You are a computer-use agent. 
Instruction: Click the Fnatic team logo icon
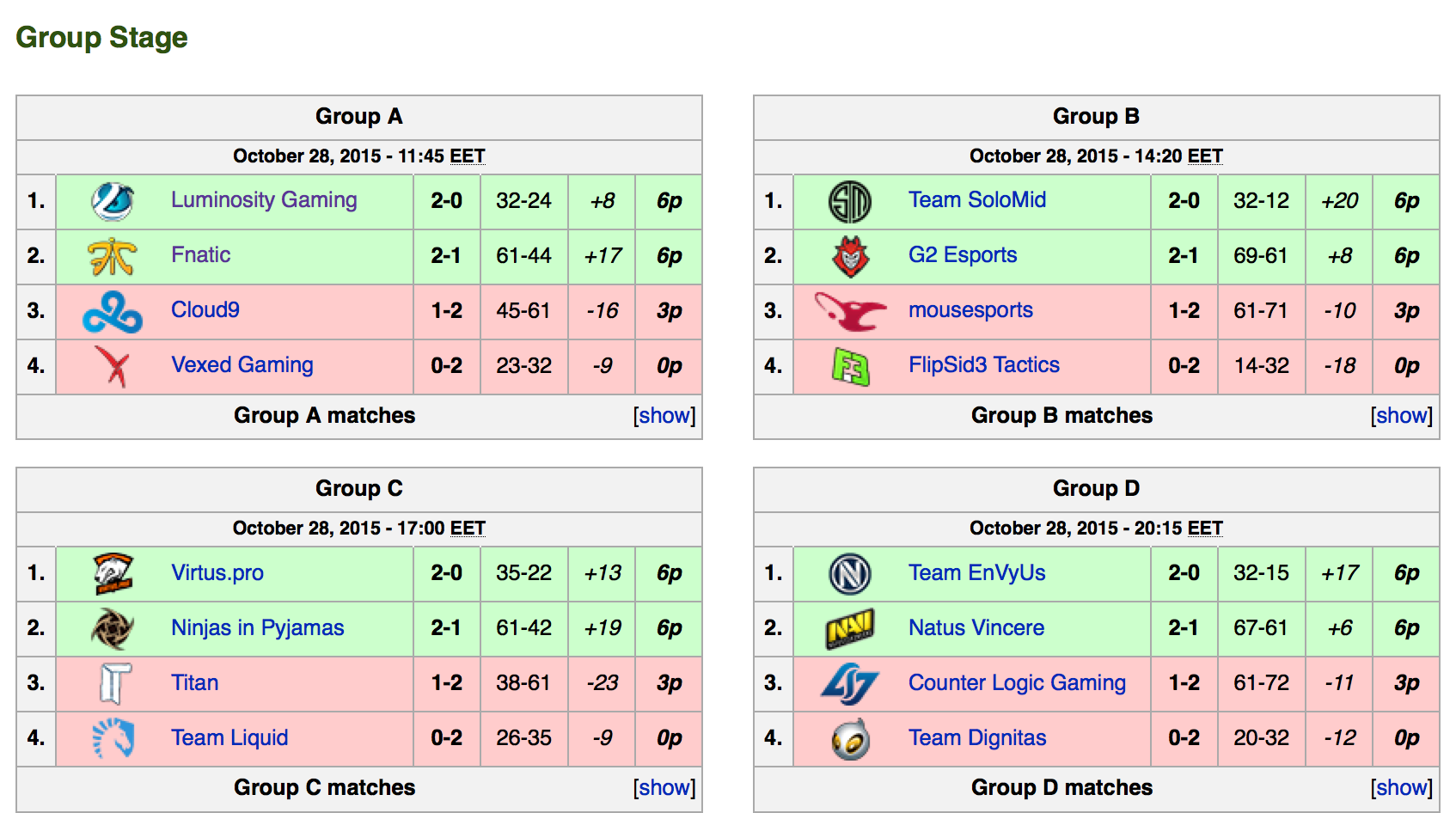[113, 256]
